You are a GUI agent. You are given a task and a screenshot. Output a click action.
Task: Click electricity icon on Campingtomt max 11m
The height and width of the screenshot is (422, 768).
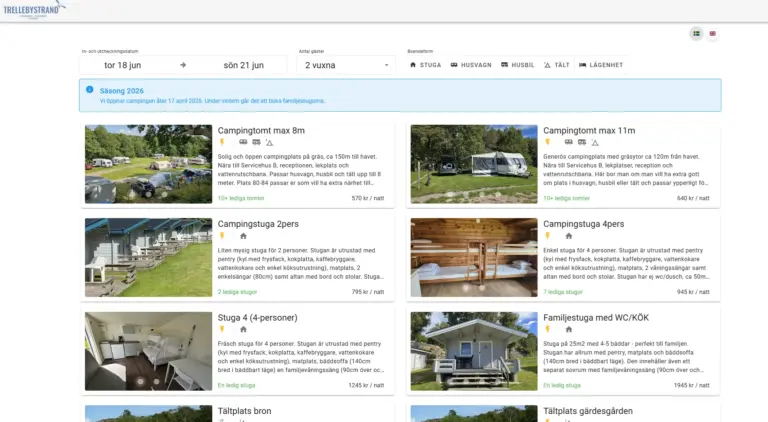click(548, 142)
